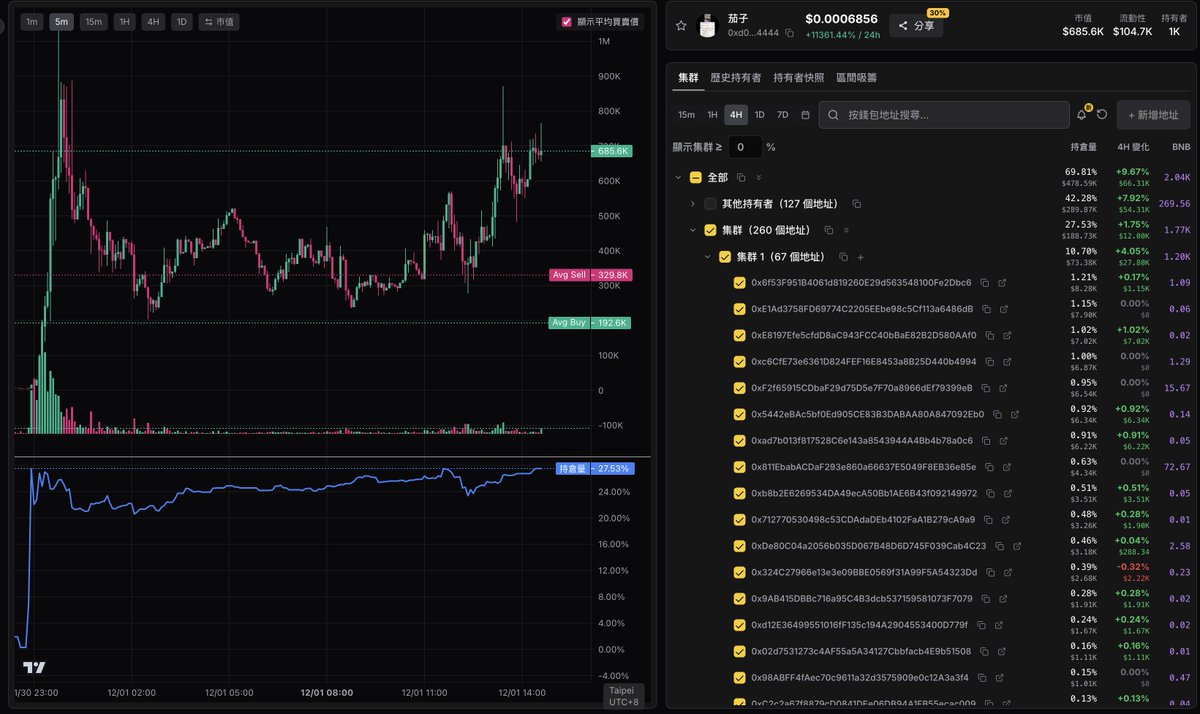Collapse the 集群 1 (67 個地址) row
1200x714 pixels.
pyautogui.click(x=707, y=257)
